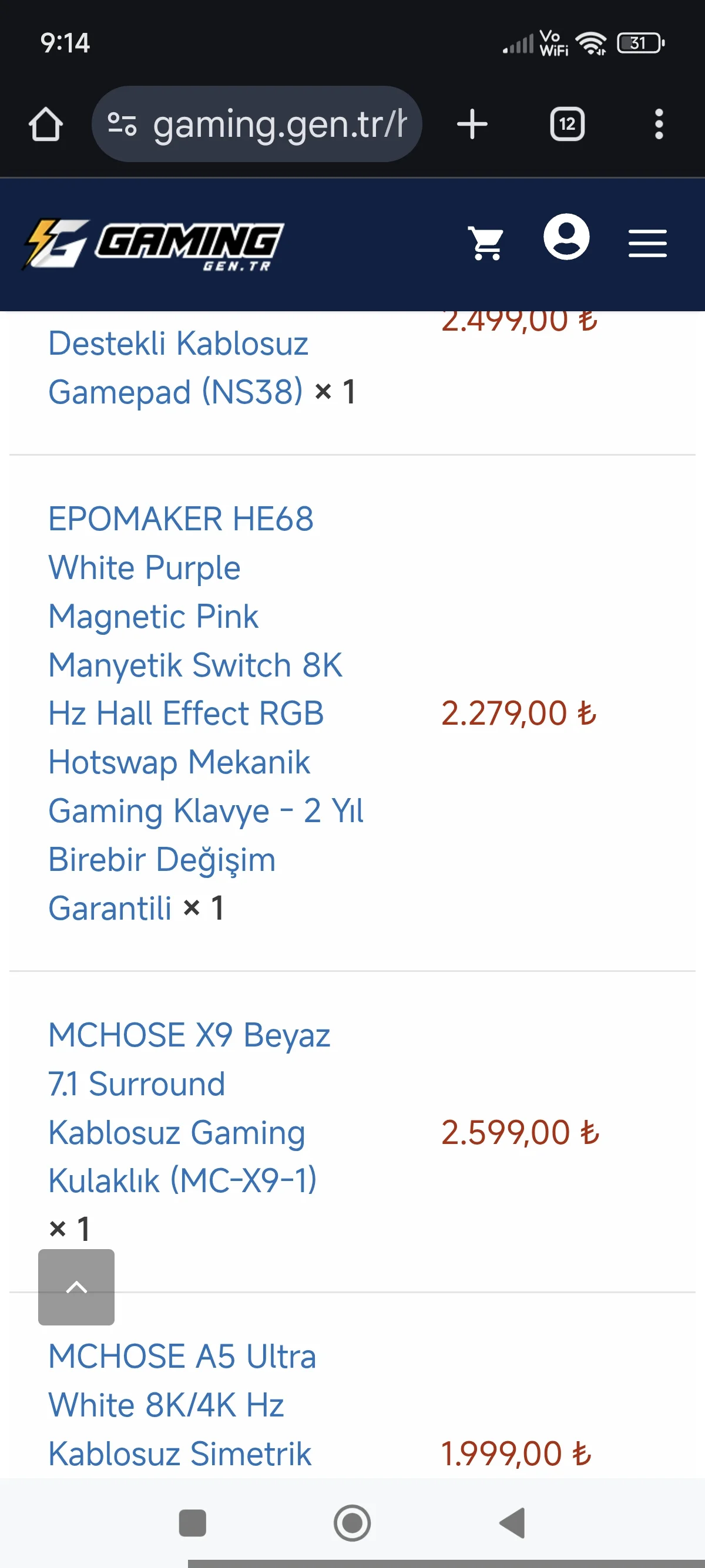Go to Gaming.gen.tr logo homepage
The height and width of the screenshot is (1568, 705).
(x=153, y=245)
